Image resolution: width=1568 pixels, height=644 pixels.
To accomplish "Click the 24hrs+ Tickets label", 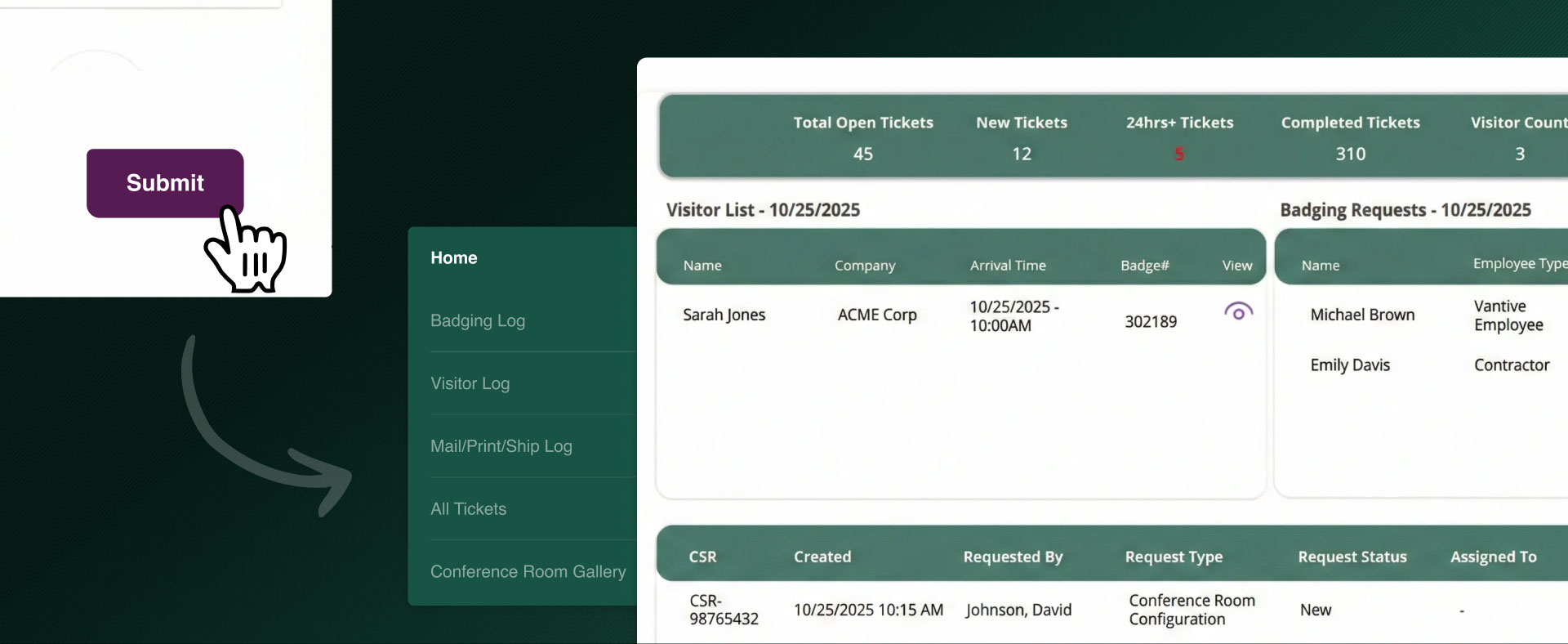I will [1179, 123].
